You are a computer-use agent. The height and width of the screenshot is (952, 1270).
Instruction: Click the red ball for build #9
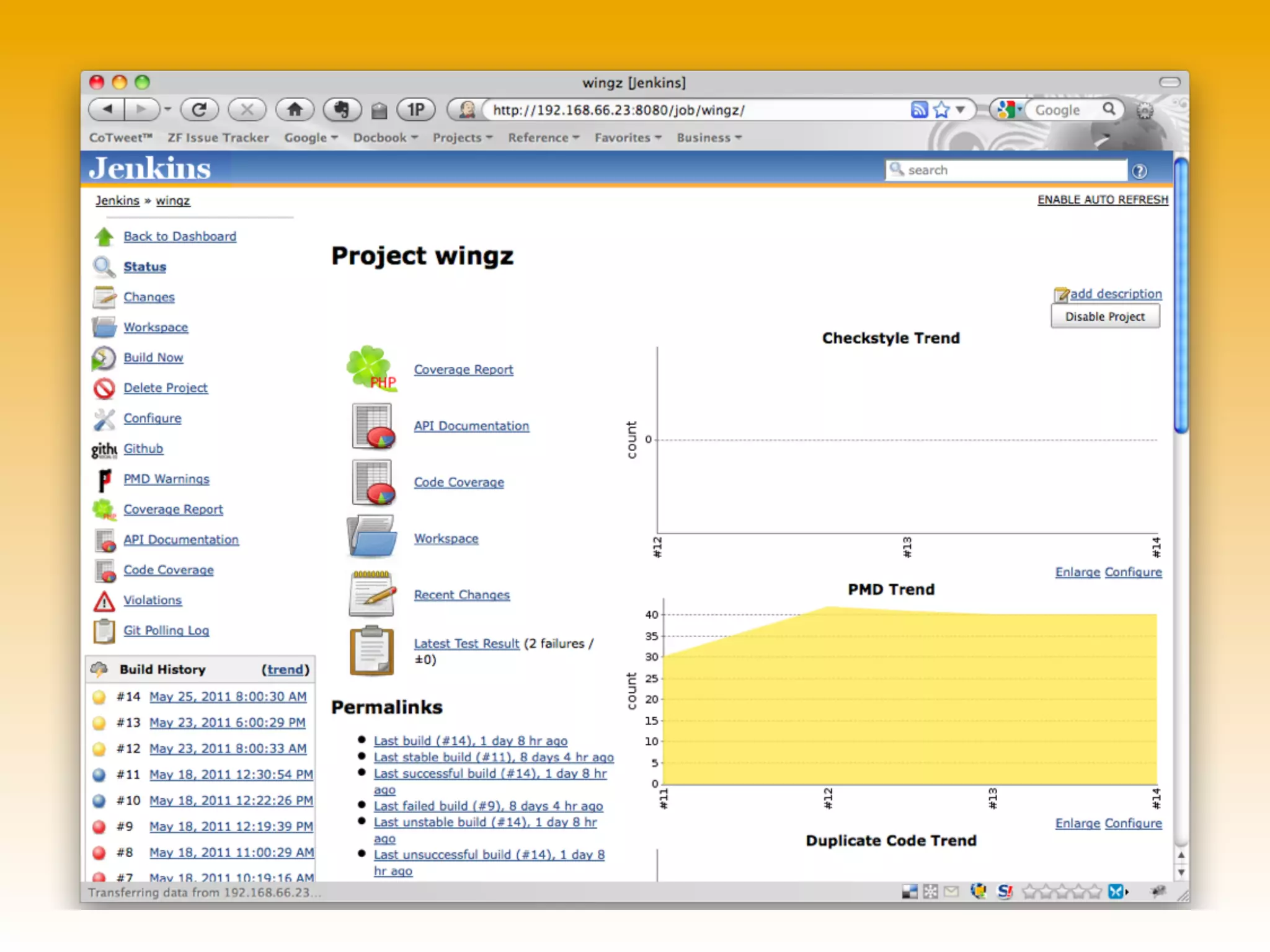pos(99,827)
